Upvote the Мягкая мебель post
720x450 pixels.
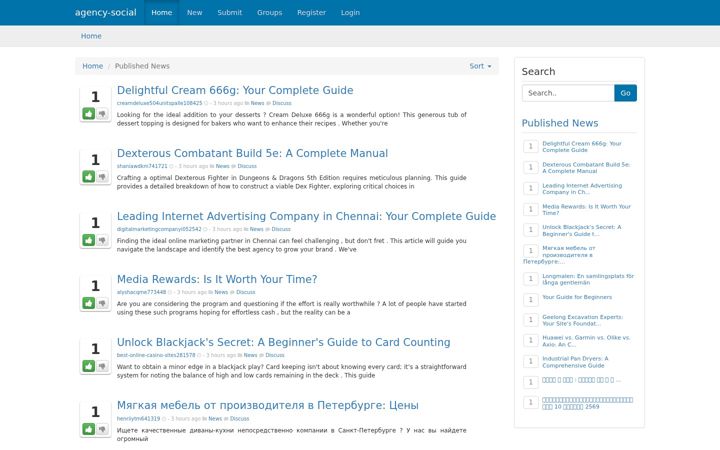click(89, 429)
